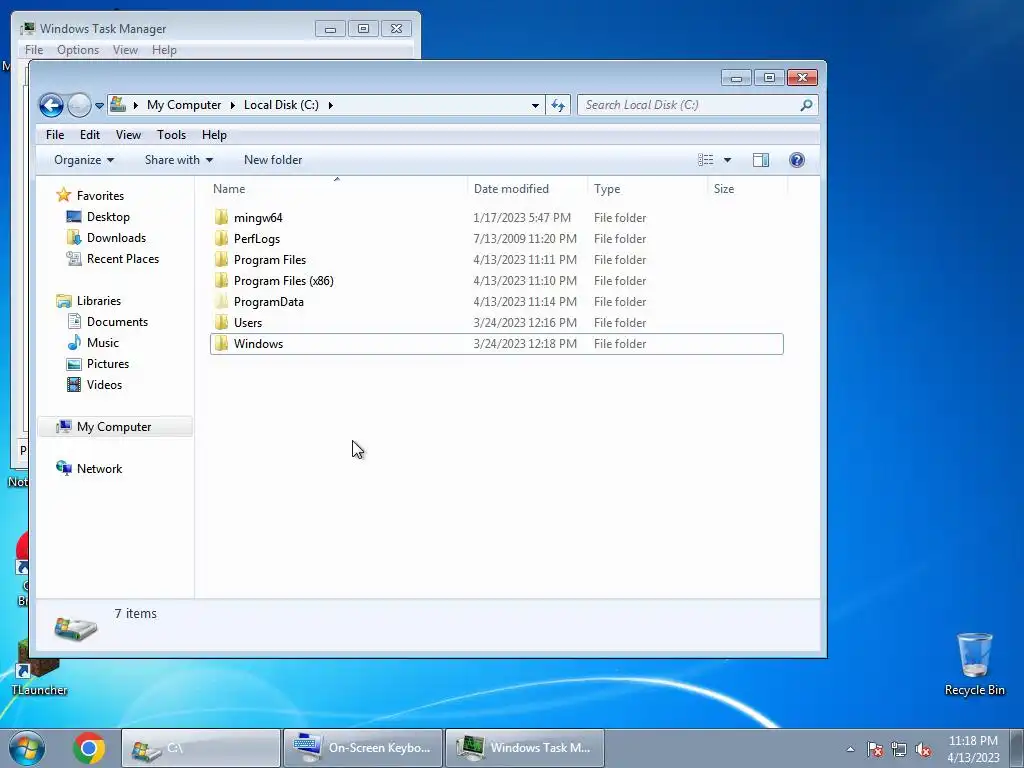Sort by the Size column header
The image size is (1024, 768).
coord(747,189)
